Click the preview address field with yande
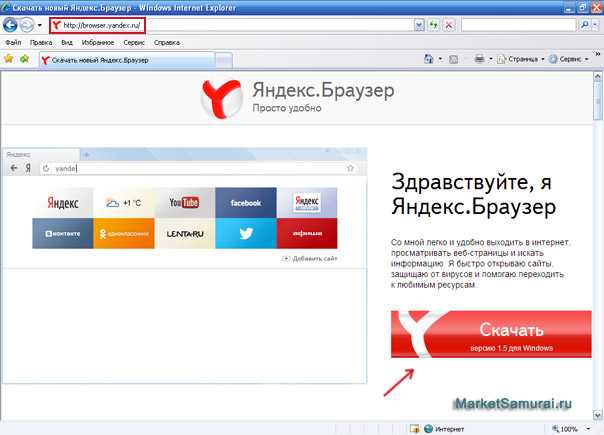The width and height of the screenshot is (604, 435). (198, 168)
